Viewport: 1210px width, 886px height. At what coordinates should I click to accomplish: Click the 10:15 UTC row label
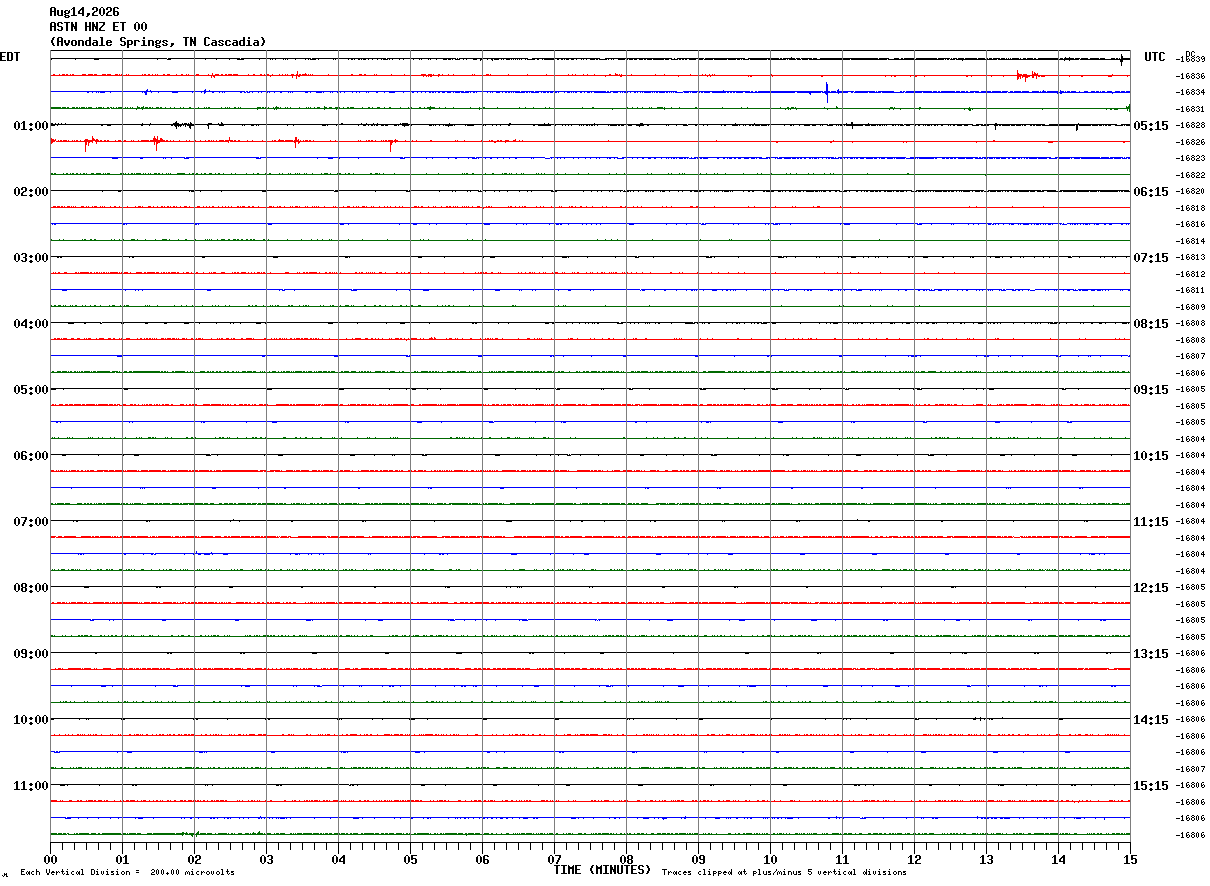tap(1151, 456)
